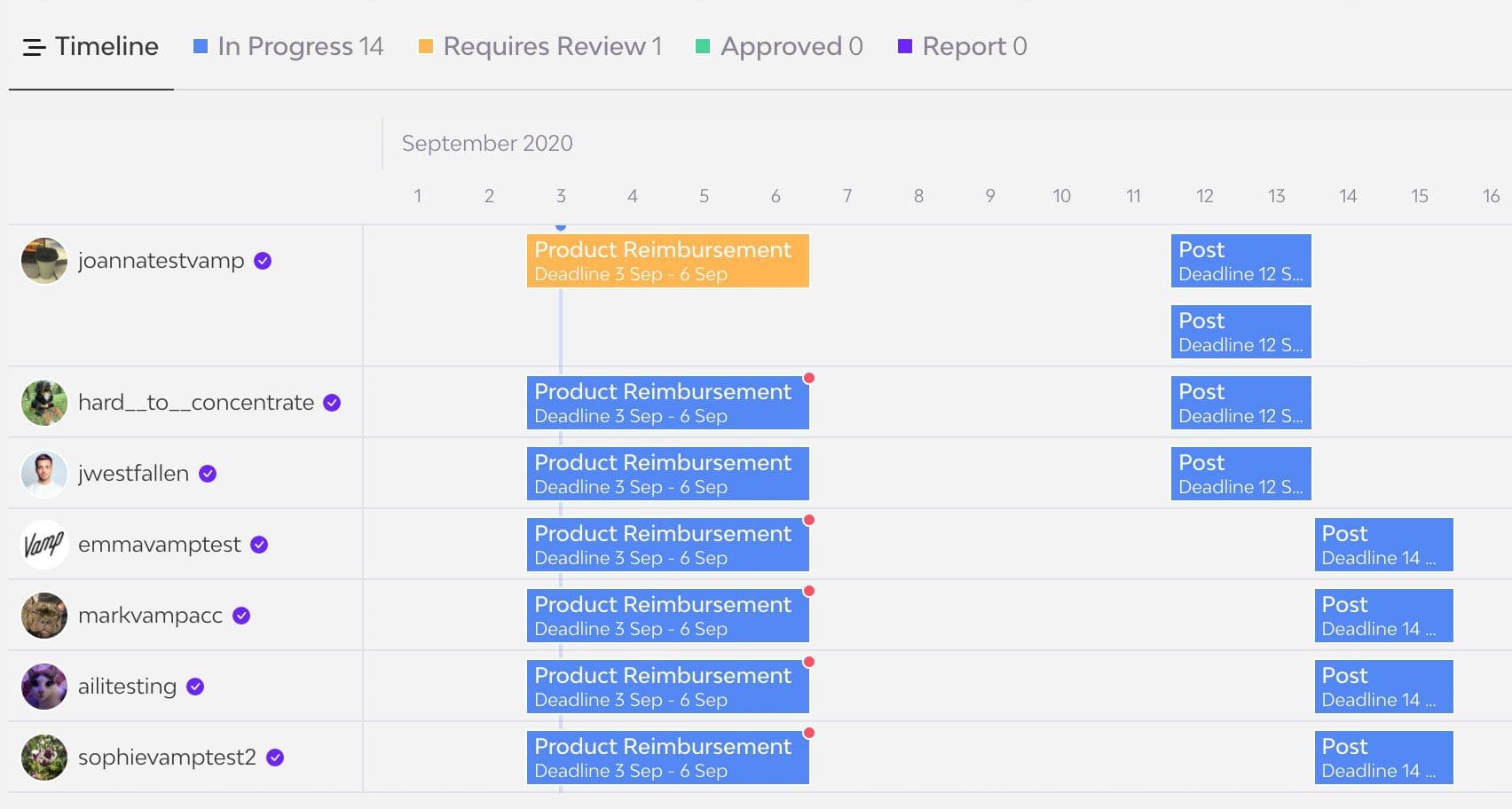
Task: Select the In Progress 14 filter
Action: point(300,46)
